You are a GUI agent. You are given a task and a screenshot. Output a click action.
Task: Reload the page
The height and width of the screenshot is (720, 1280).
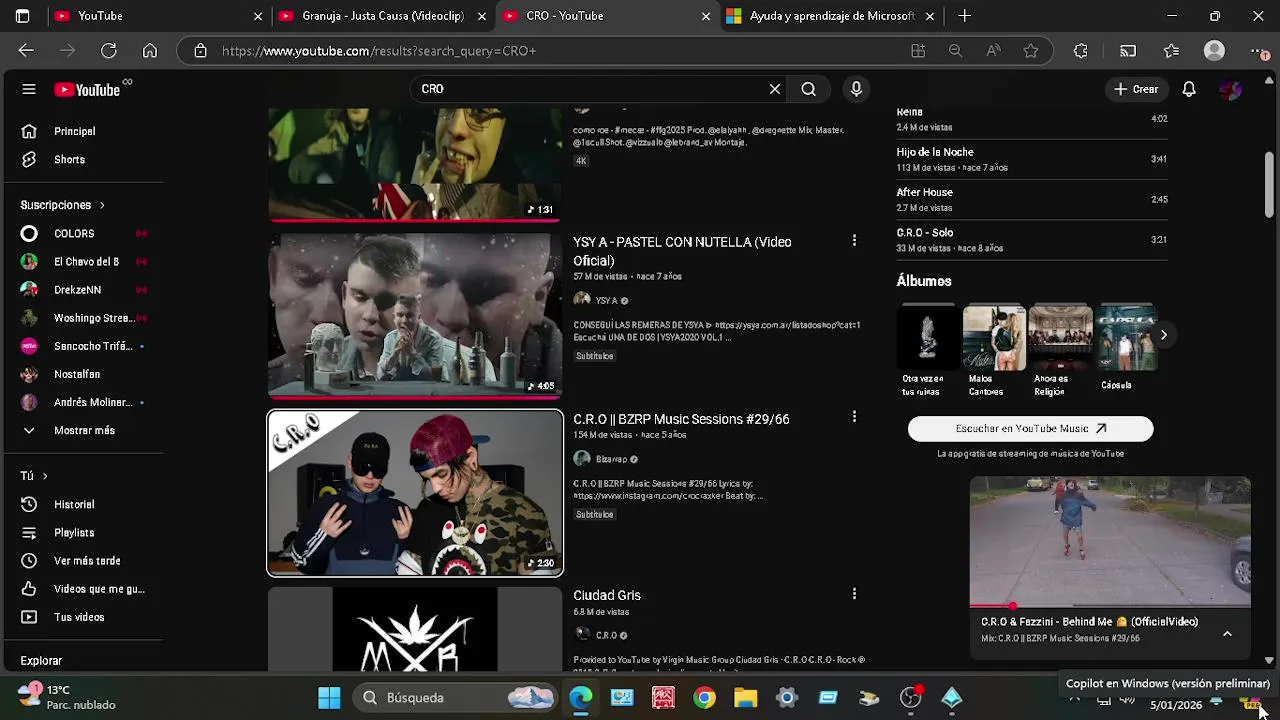(x=108, y=51)
